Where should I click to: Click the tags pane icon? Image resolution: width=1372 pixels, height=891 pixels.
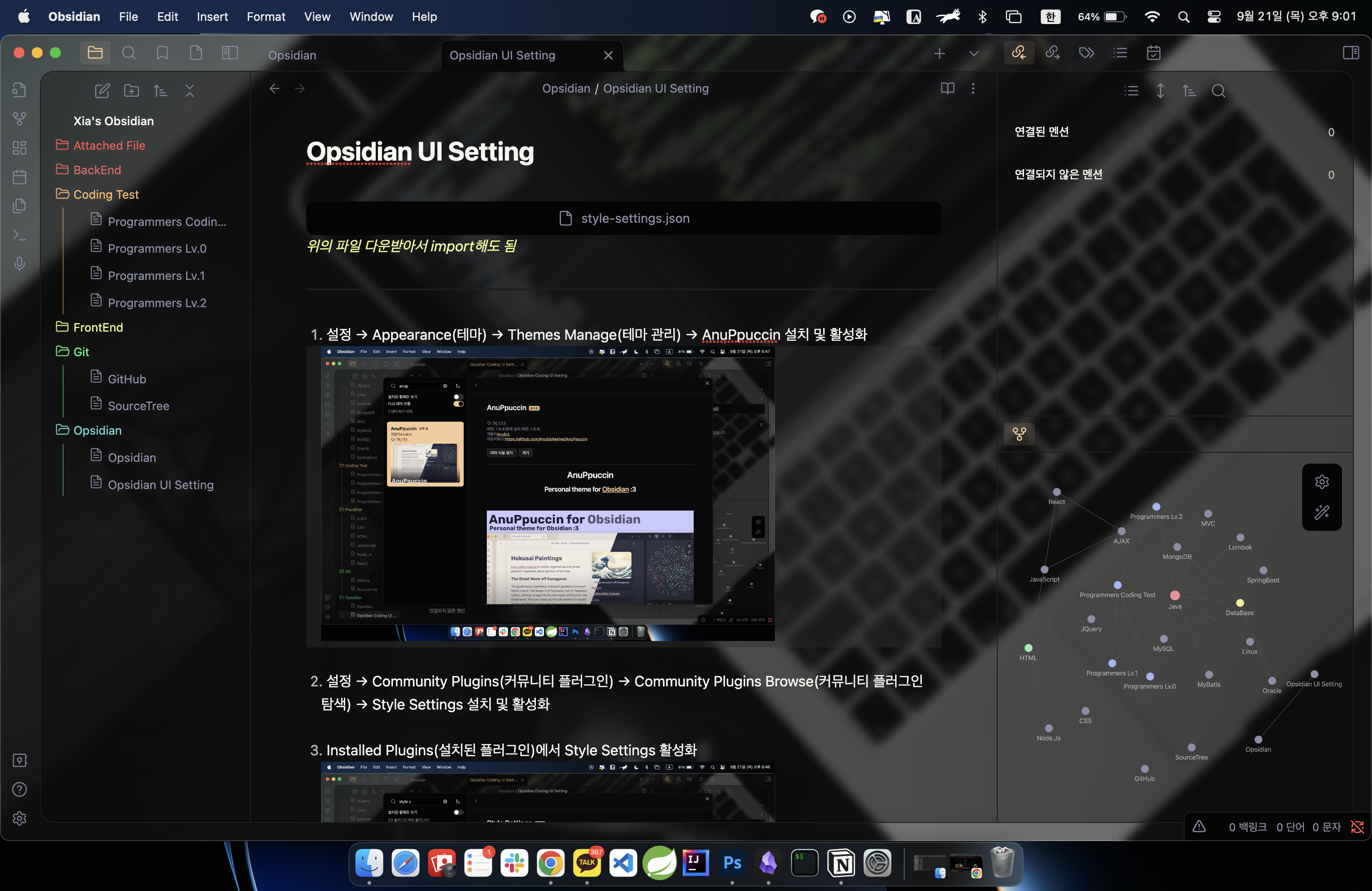1086,53
